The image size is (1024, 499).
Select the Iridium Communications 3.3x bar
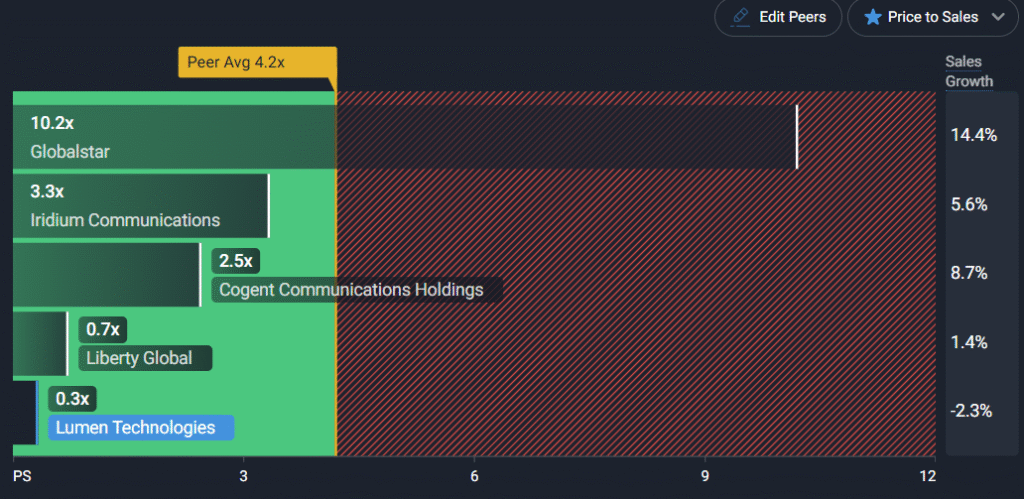point(141,205)
